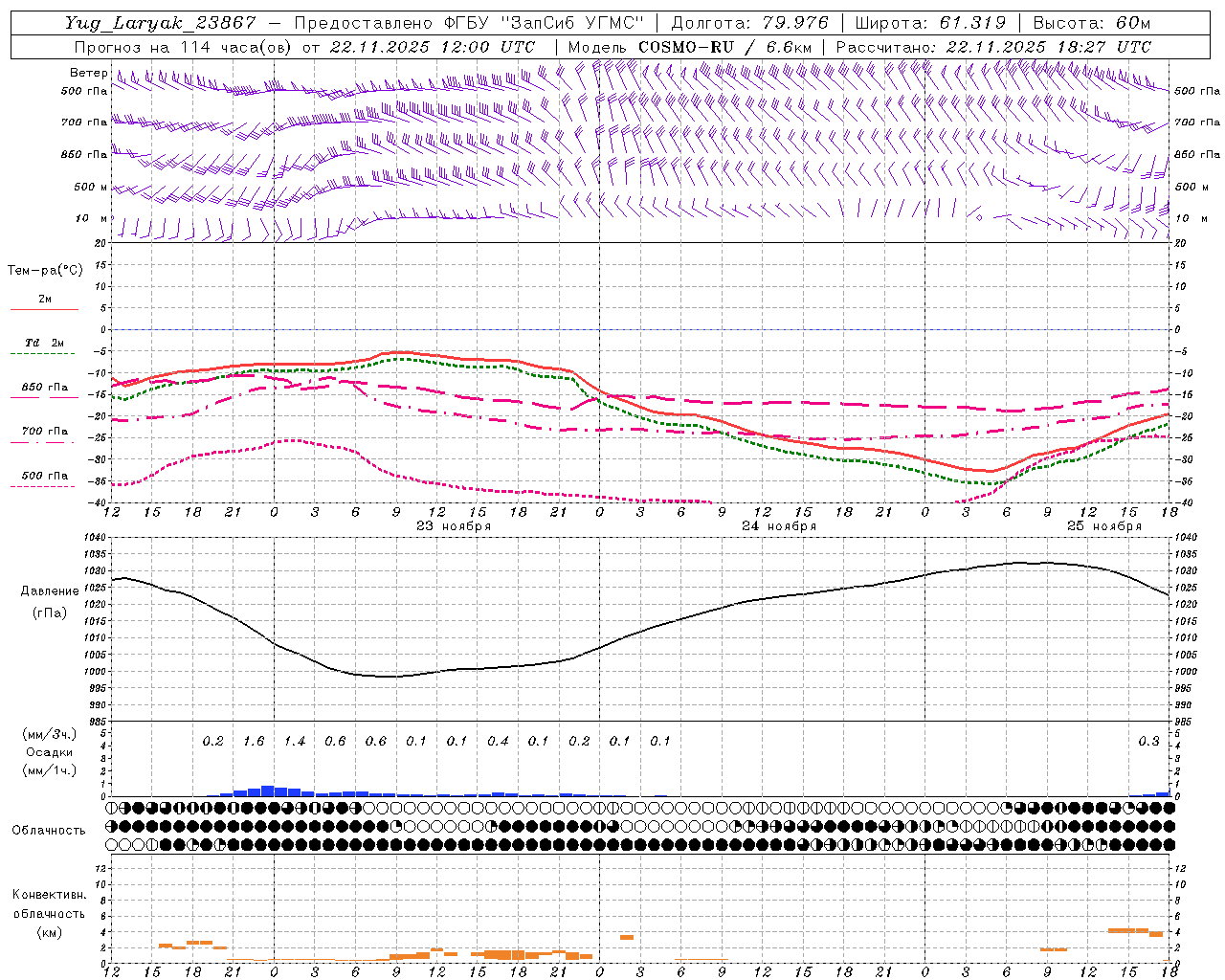Screen dimensions: 1225x980
Task: Click the (мм/3ч.) precipitation unit label
Action: (x=50, y=734)
